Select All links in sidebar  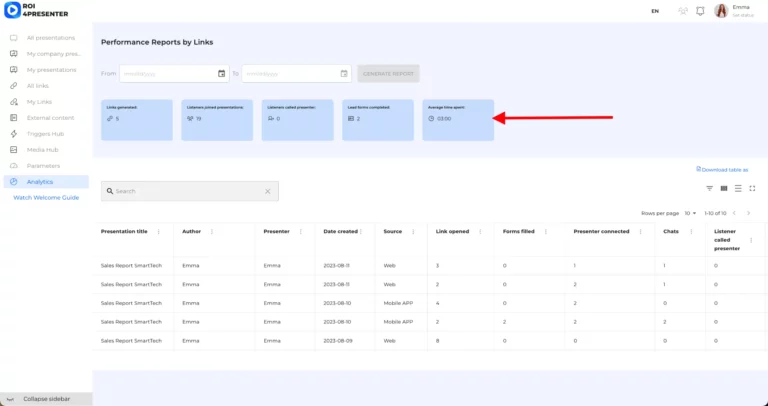coord(38,85)
